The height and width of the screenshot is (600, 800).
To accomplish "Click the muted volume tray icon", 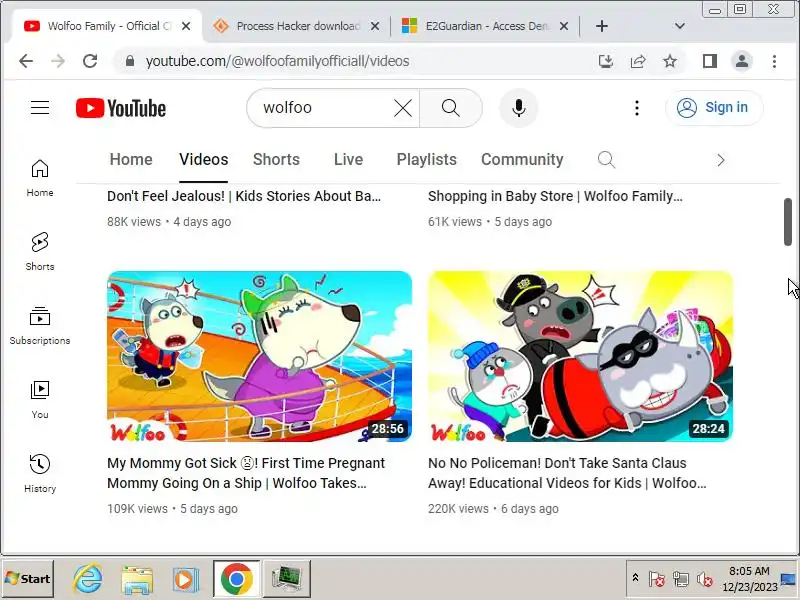I will pyautogui.click(x=705, y=580).
